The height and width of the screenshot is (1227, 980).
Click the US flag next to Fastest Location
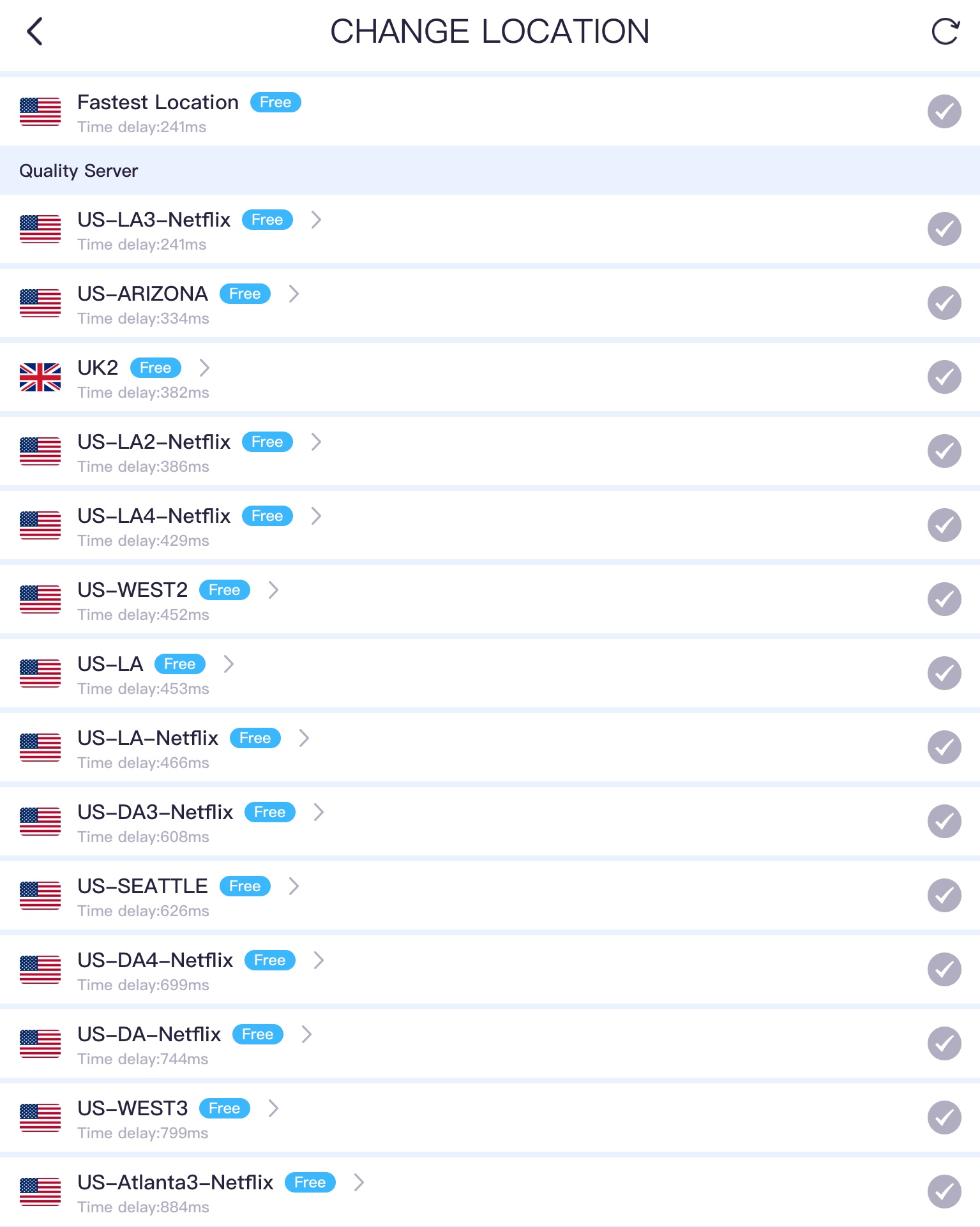pos(40,112)
